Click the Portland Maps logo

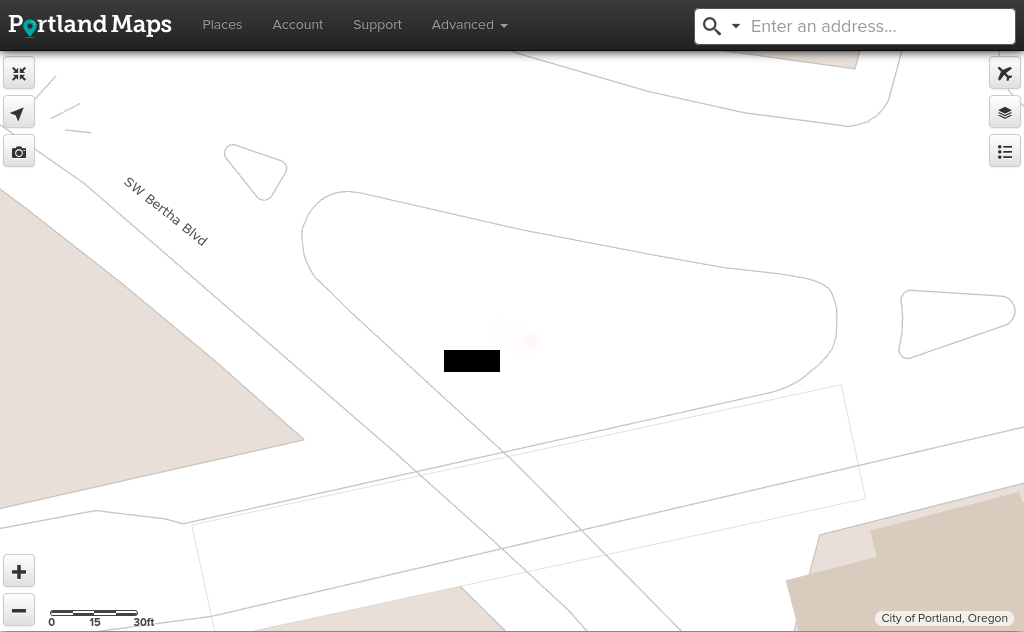(90, 25)
